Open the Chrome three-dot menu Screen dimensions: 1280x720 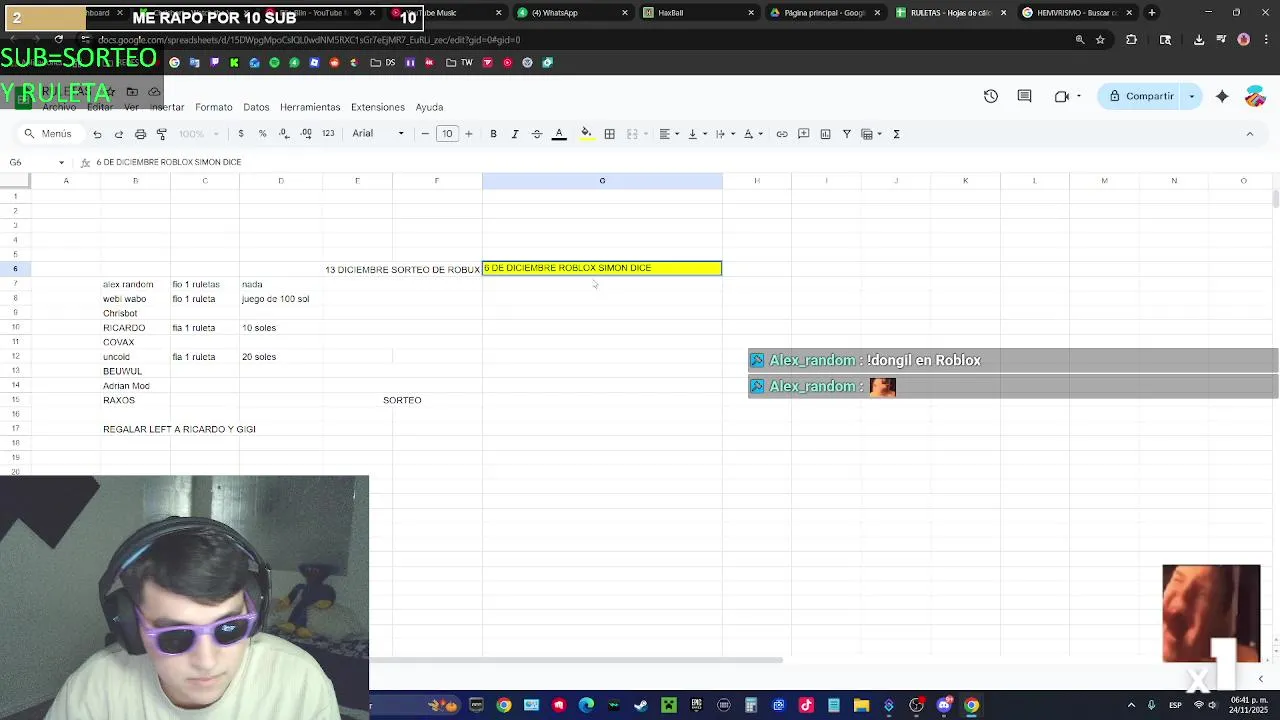pos(1265,40)
